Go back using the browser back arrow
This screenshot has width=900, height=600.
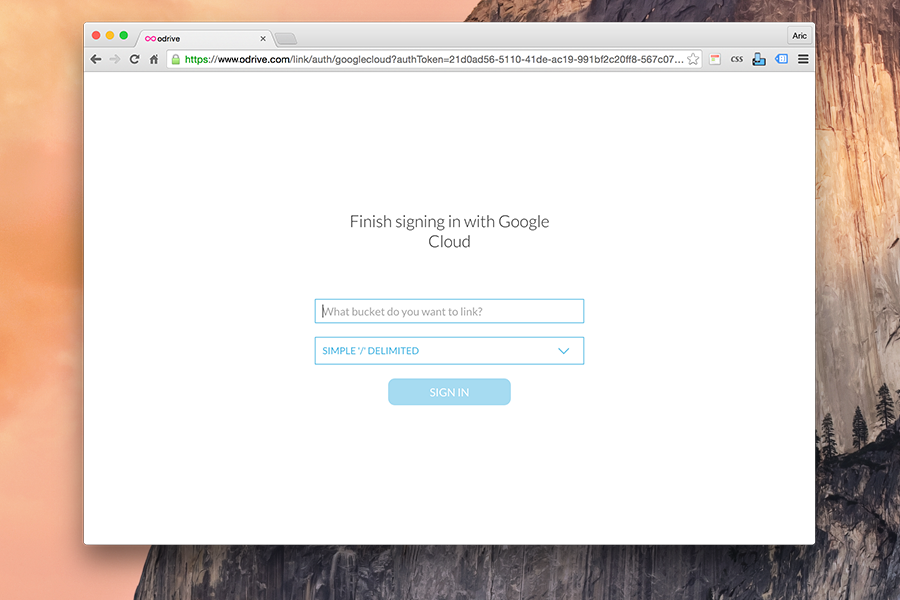tap(96, 59)
